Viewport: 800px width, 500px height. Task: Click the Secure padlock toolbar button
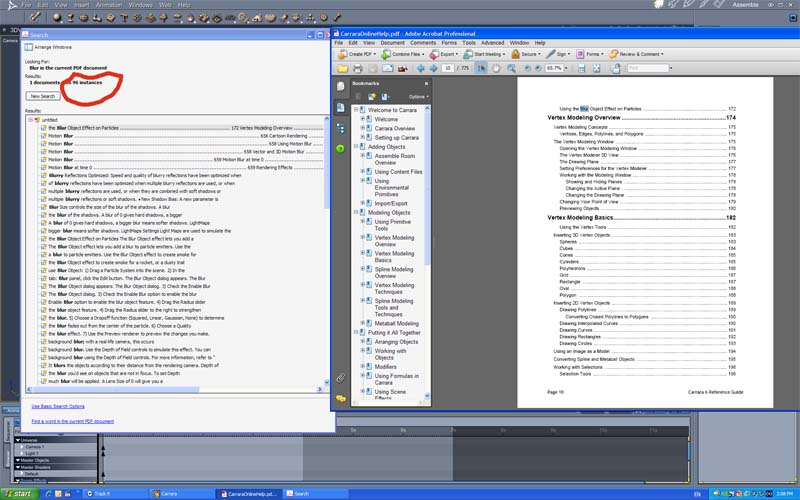coord(526,54)
